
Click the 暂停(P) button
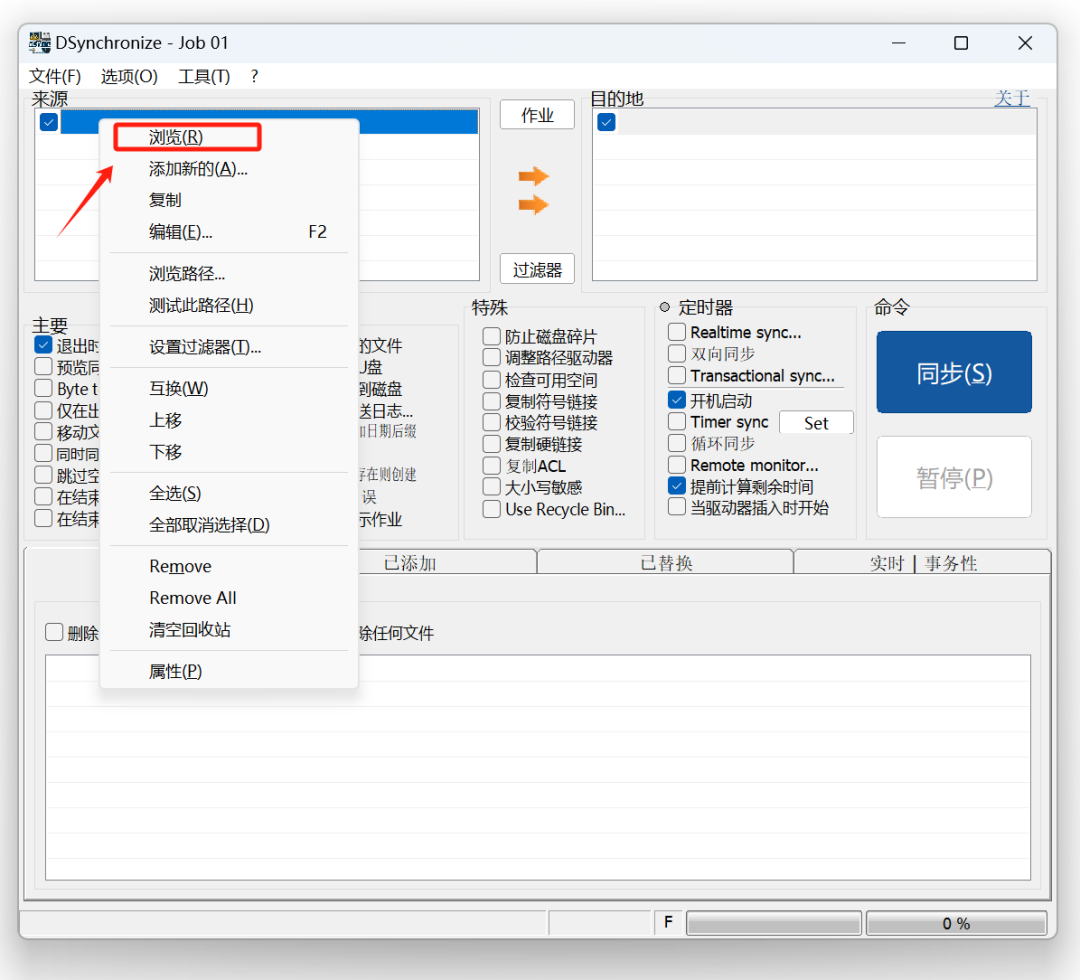[954, 477]
